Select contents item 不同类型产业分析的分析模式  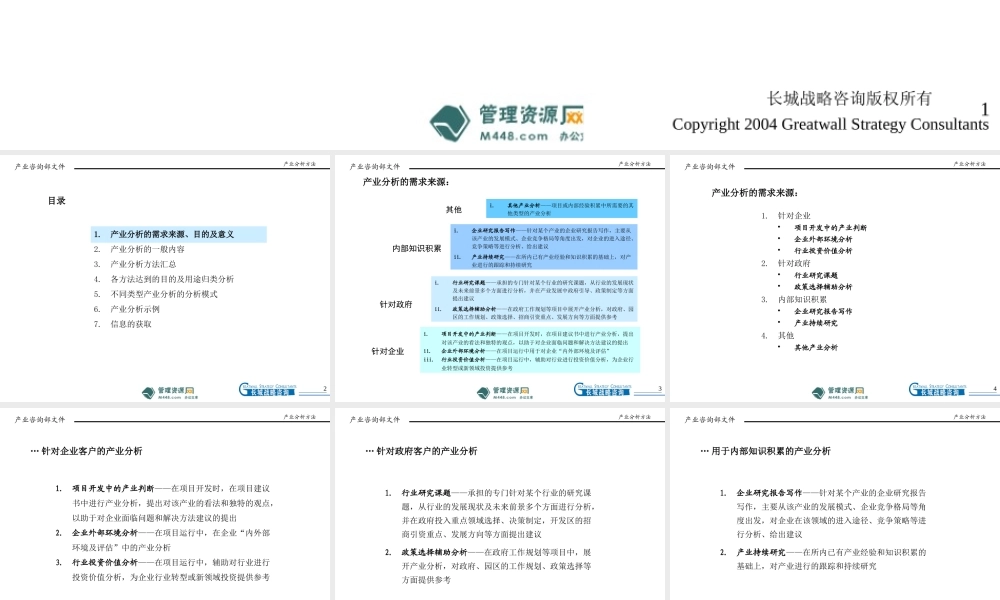click(x=164, y=294)
